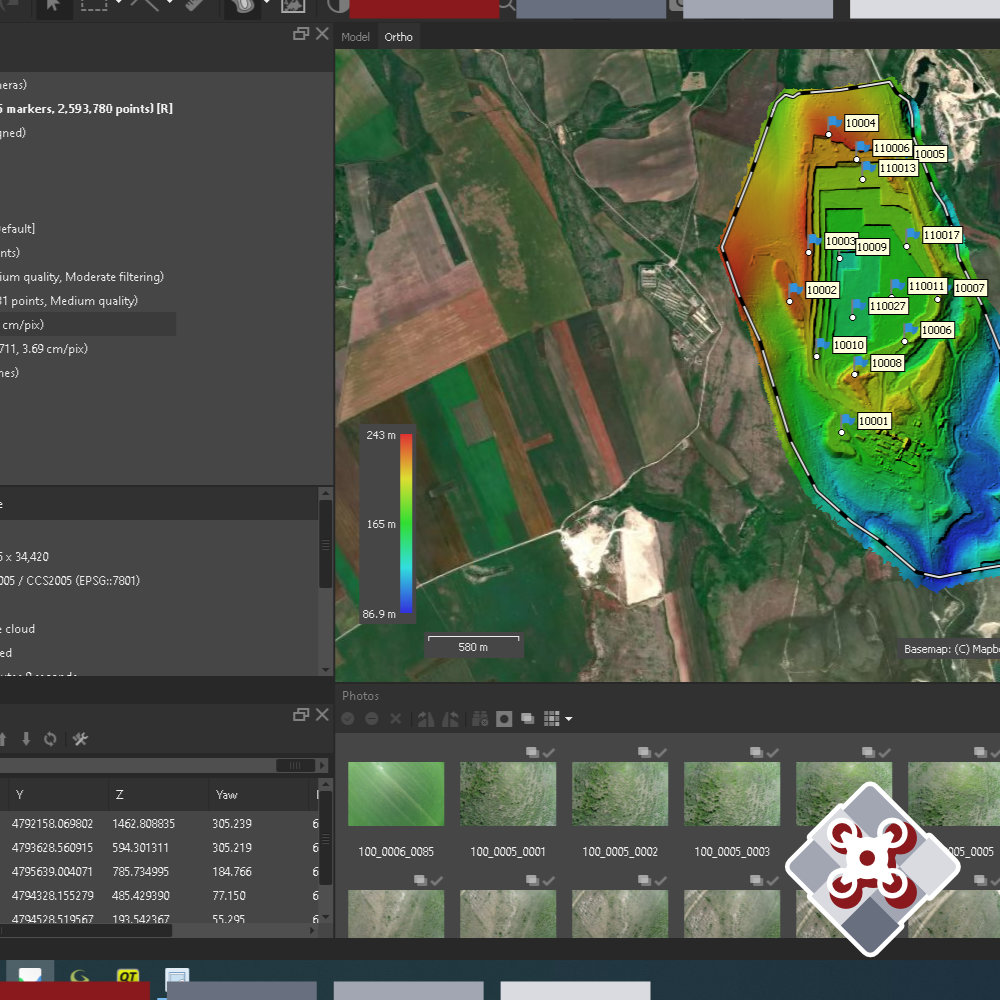This screenshot has height=1000, width=1000.
Task: Click properties panel scroll-down arrow
Action: 326,670
